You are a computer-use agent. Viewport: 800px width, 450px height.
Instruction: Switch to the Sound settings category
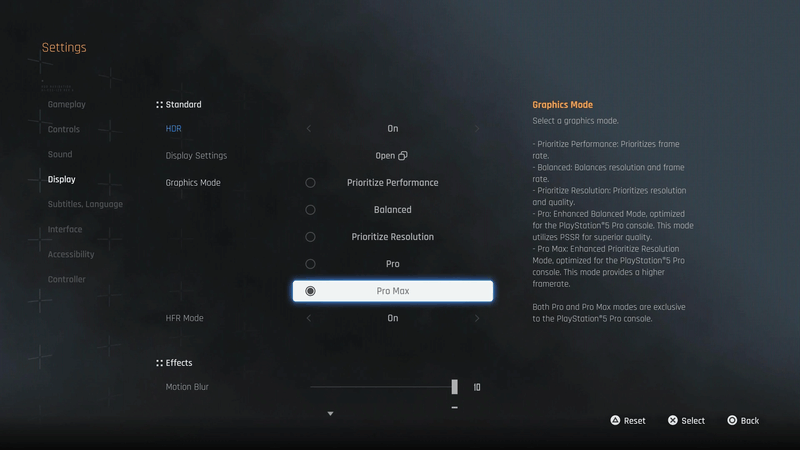click(60, 154)
